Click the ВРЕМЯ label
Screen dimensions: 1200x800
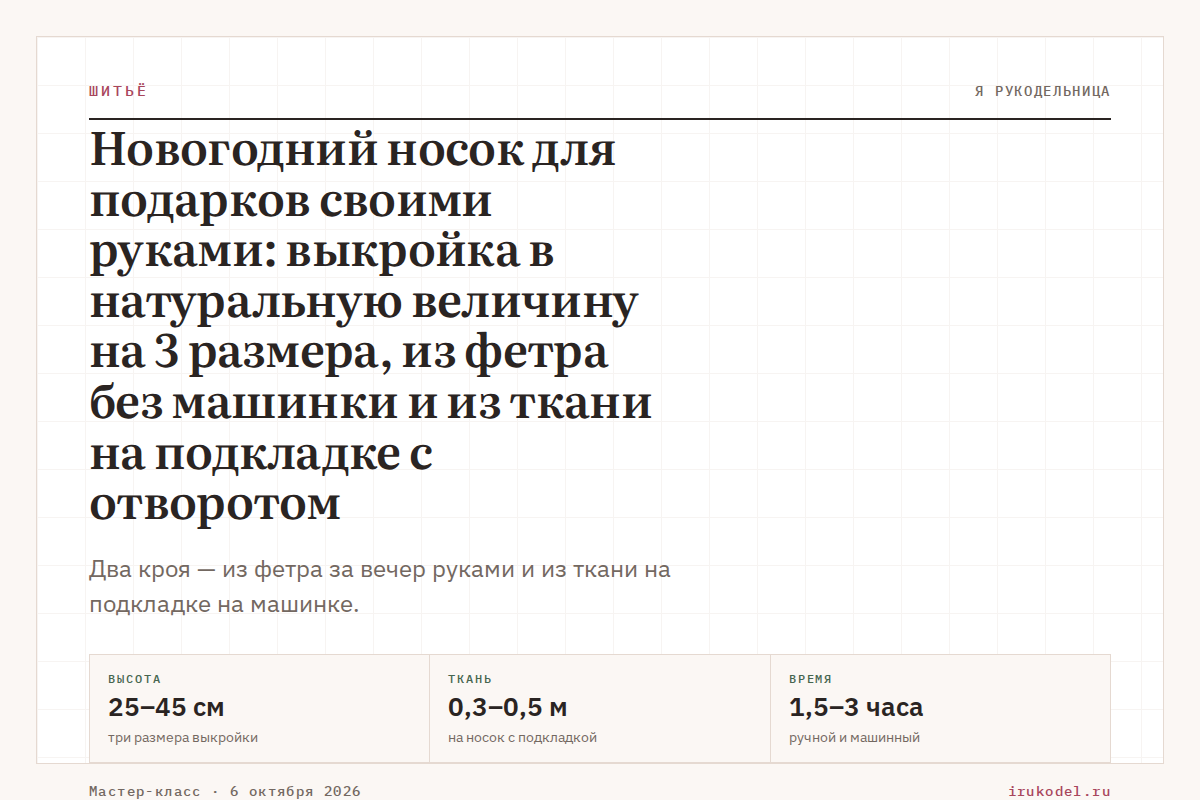(810, 679)
